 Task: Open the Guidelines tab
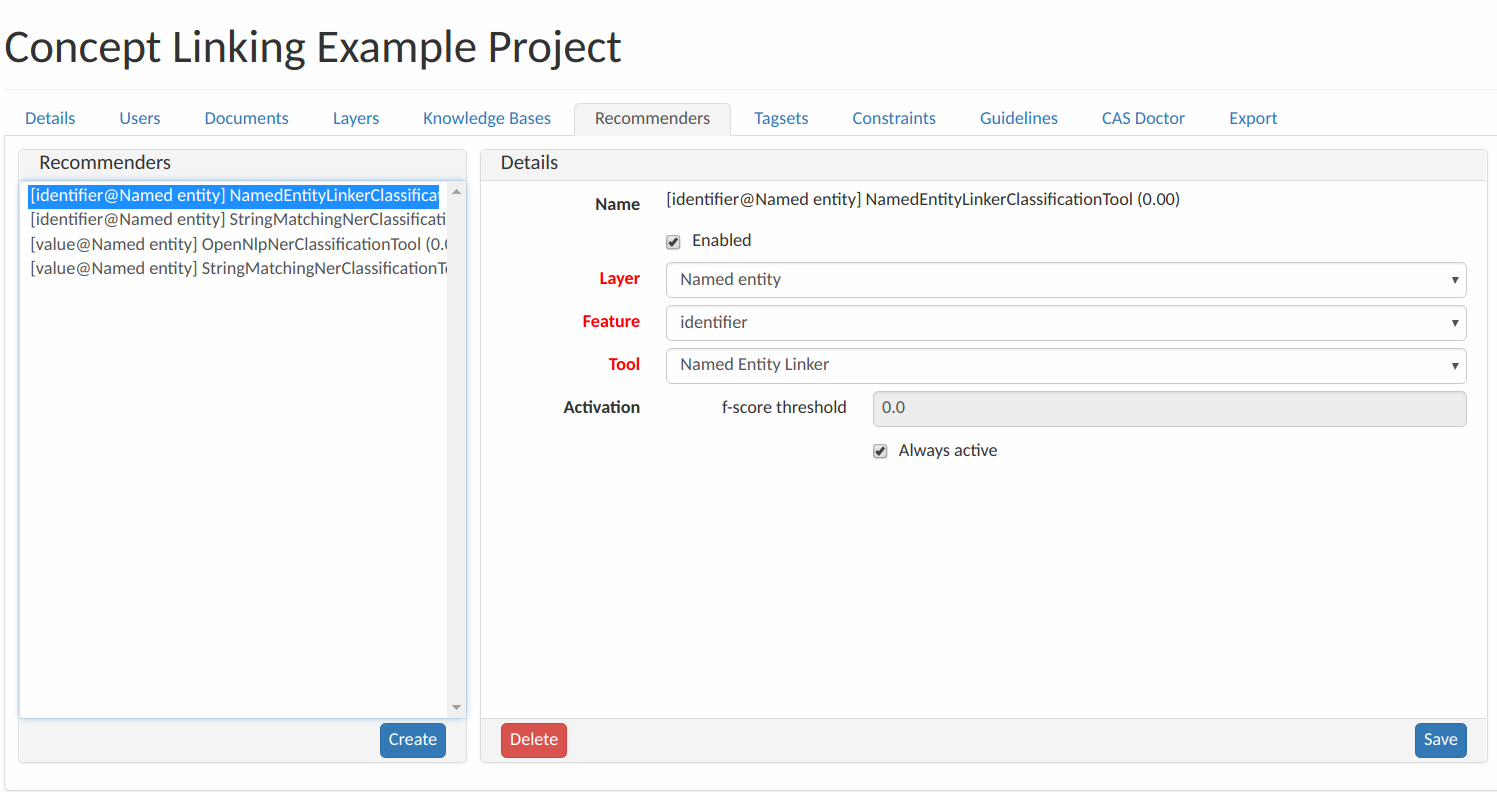click(1019, 118)
